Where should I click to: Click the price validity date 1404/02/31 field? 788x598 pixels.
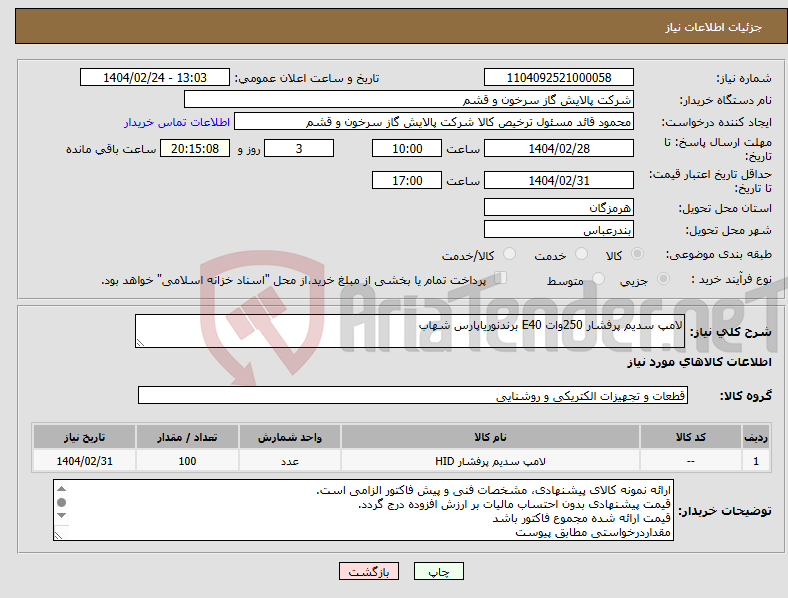558,180
